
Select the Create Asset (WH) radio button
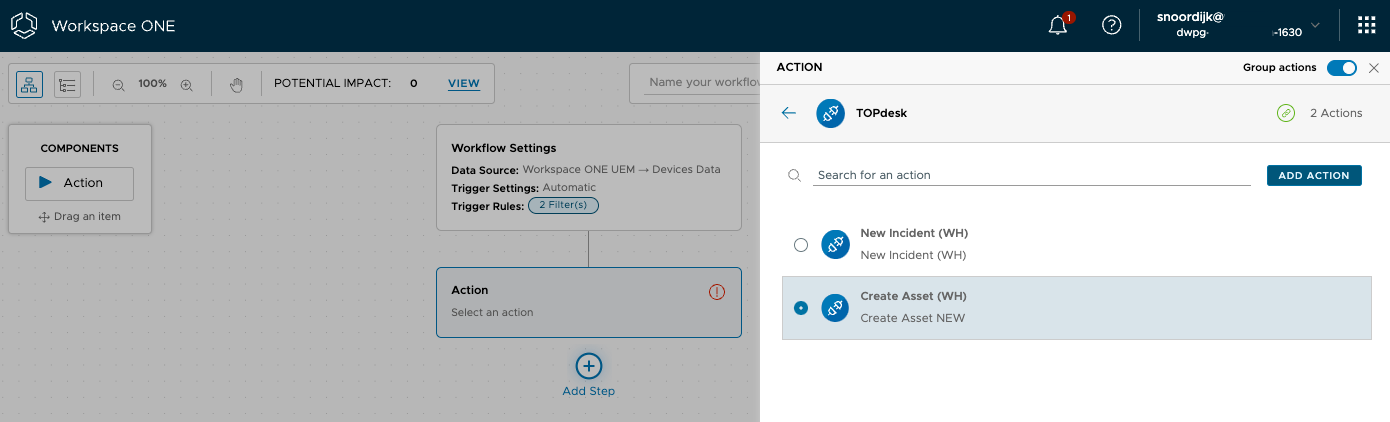801,308
